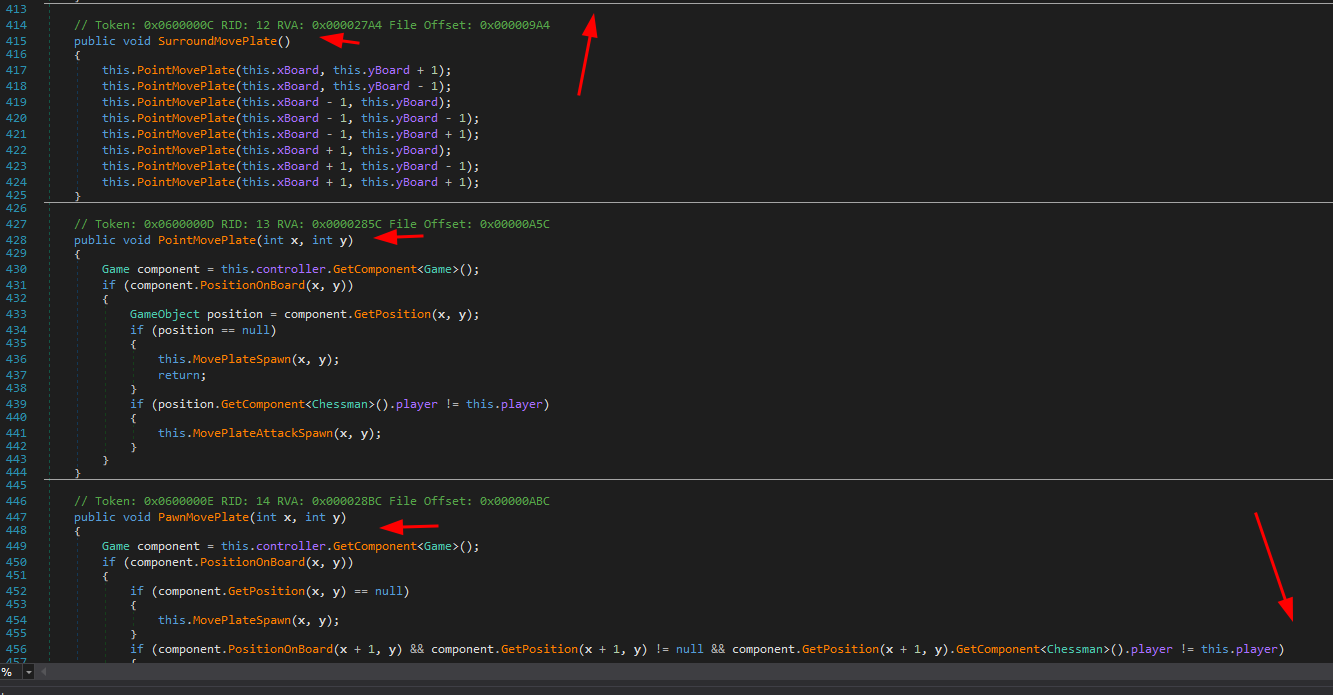Viewport: 1333px width, 695px height.
Task: Click line number 424 in gutter
Action: [16, 182]
